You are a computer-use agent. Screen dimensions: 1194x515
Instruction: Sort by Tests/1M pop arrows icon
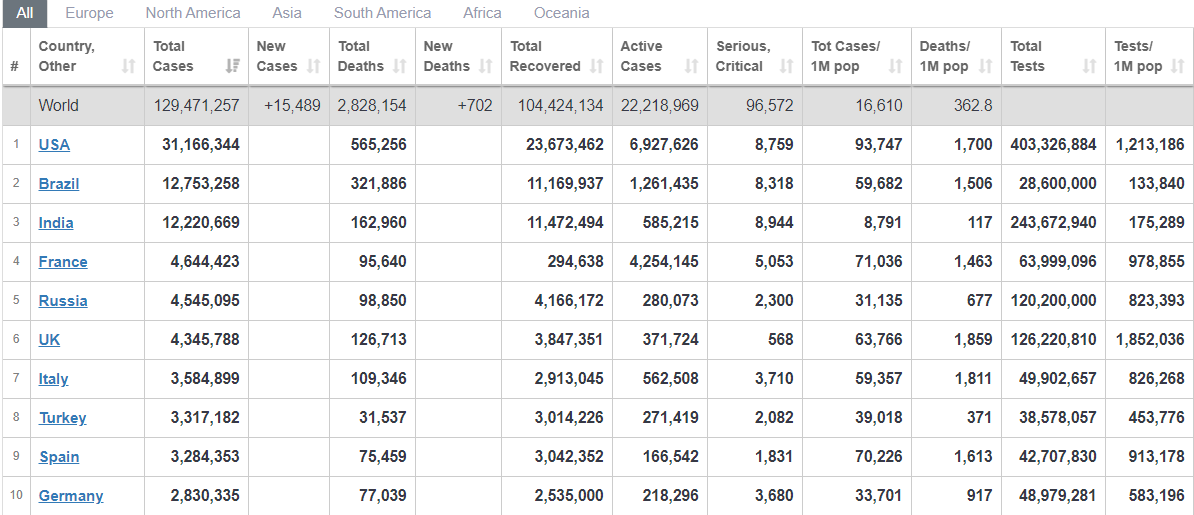(x=1178, y=66)
